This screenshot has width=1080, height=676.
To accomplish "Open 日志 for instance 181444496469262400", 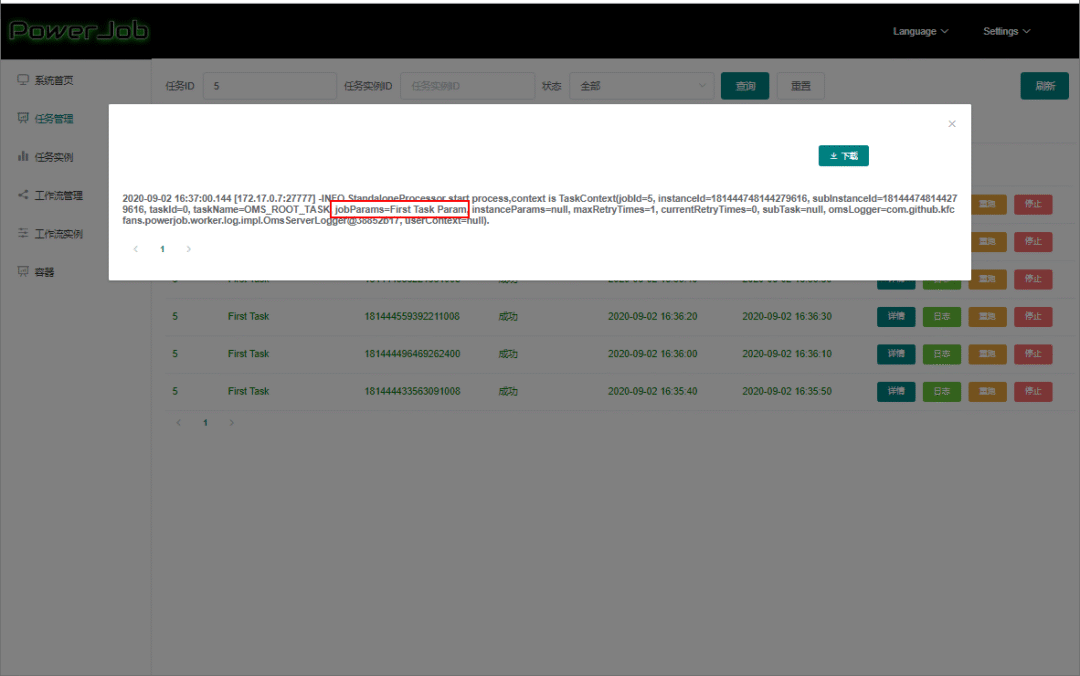I will pyautogui.click(x=941, y=354).
